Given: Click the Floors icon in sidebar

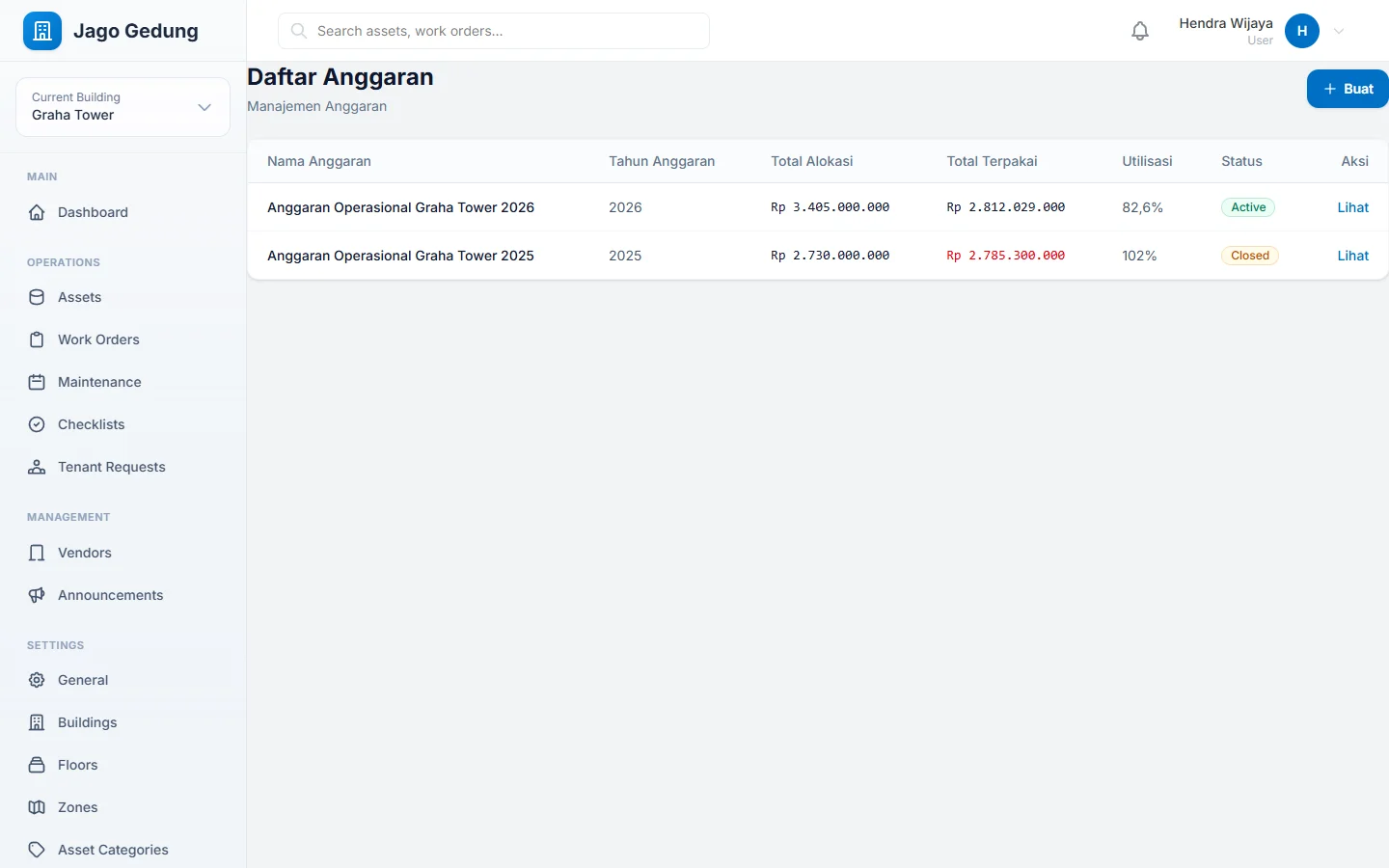Looking at the screenshot, I should 37,765.
